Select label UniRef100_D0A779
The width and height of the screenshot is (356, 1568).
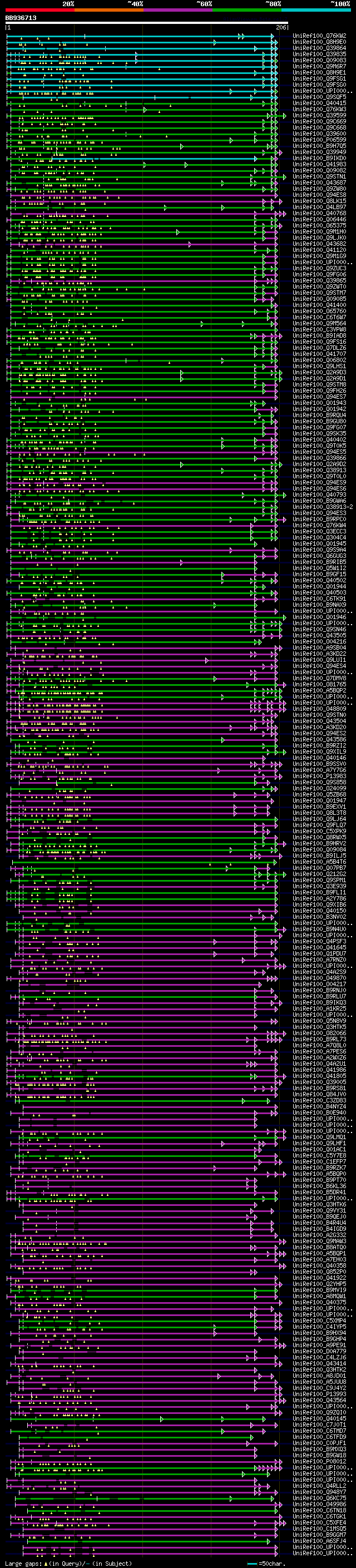tap(319, 1351)
